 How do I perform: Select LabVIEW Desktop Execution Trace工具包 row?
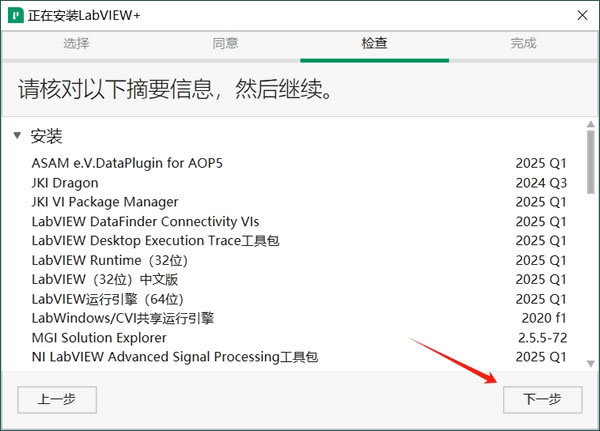click(x=155, y=240)
